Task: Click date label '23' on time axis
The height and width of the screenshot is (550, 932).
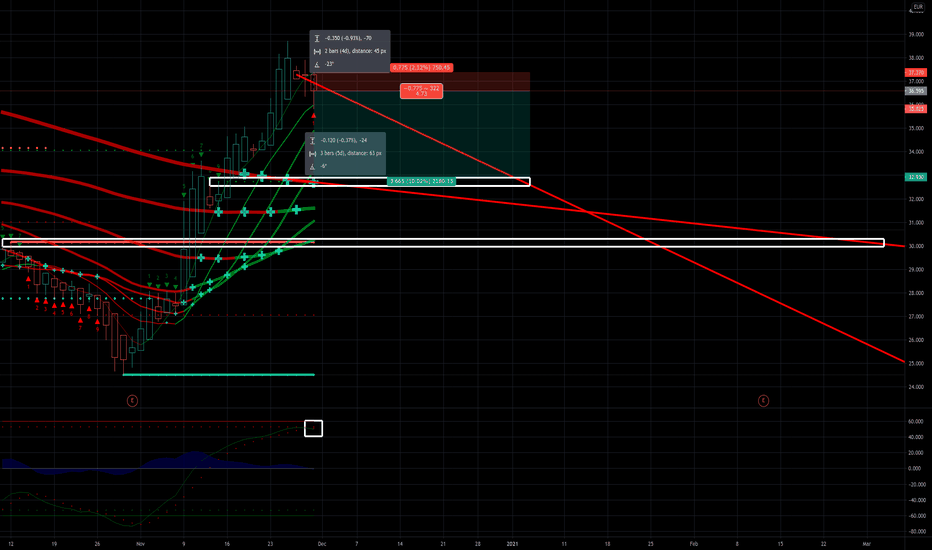Action: pyautogui.click(x=270, y=543)
